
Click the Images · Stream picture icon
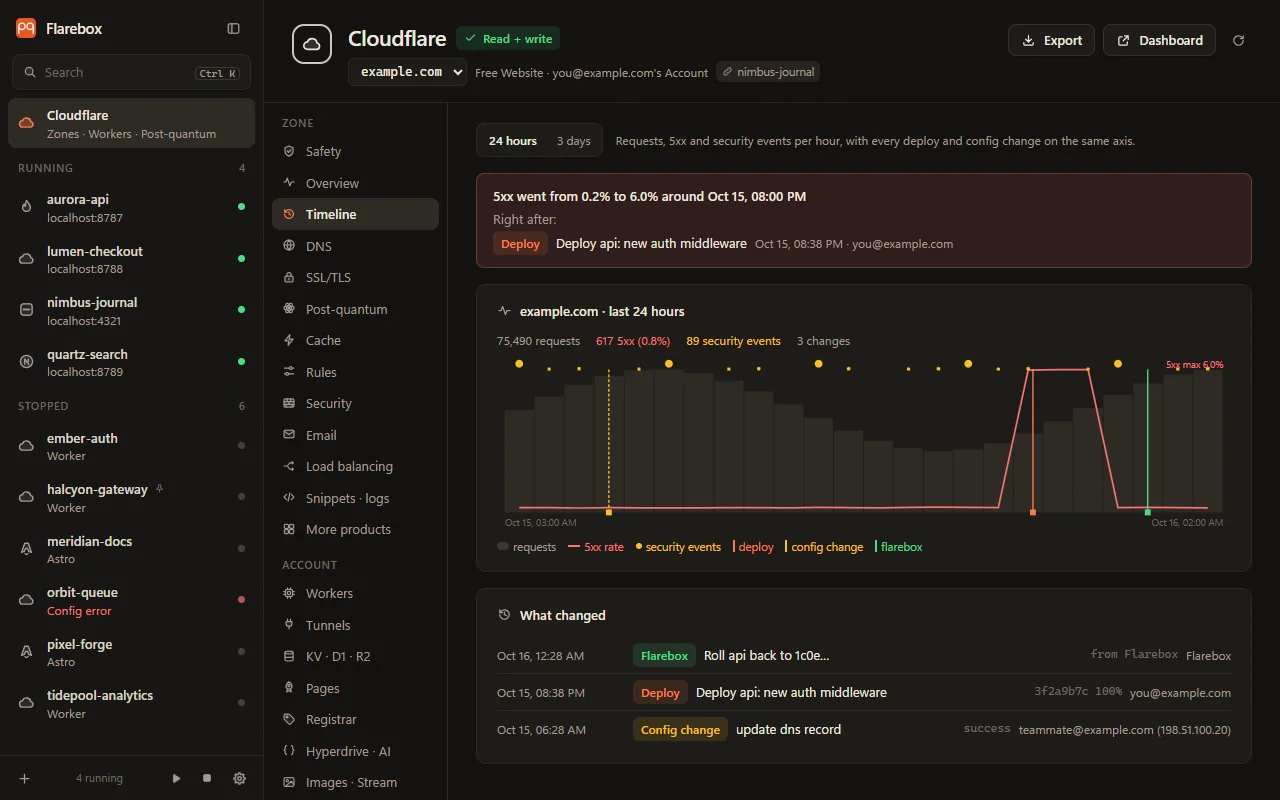click(289, 782)
